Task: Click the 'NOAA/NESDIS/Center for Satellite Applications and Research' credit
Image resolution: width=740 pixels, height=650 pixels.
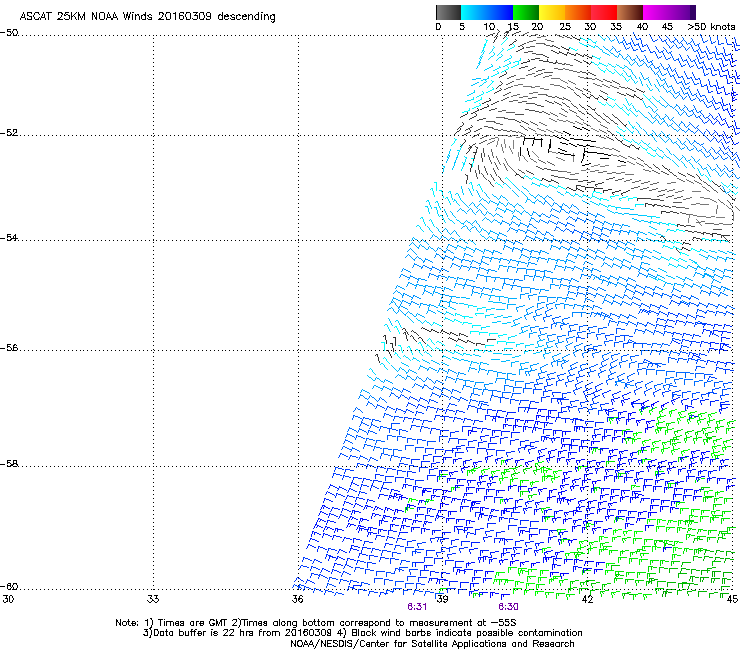Action: click(432, 644)
